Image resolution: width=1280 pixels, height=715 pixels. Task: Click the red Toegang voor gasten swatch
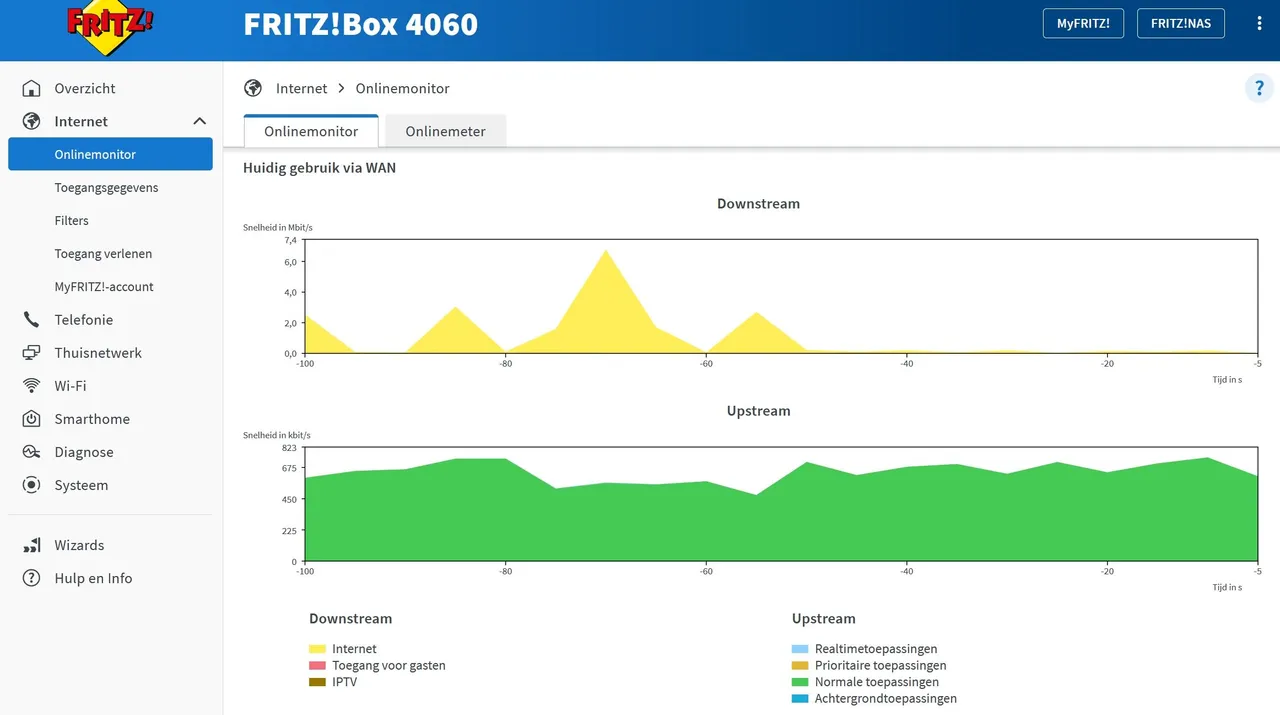click(x=318, y=666)
